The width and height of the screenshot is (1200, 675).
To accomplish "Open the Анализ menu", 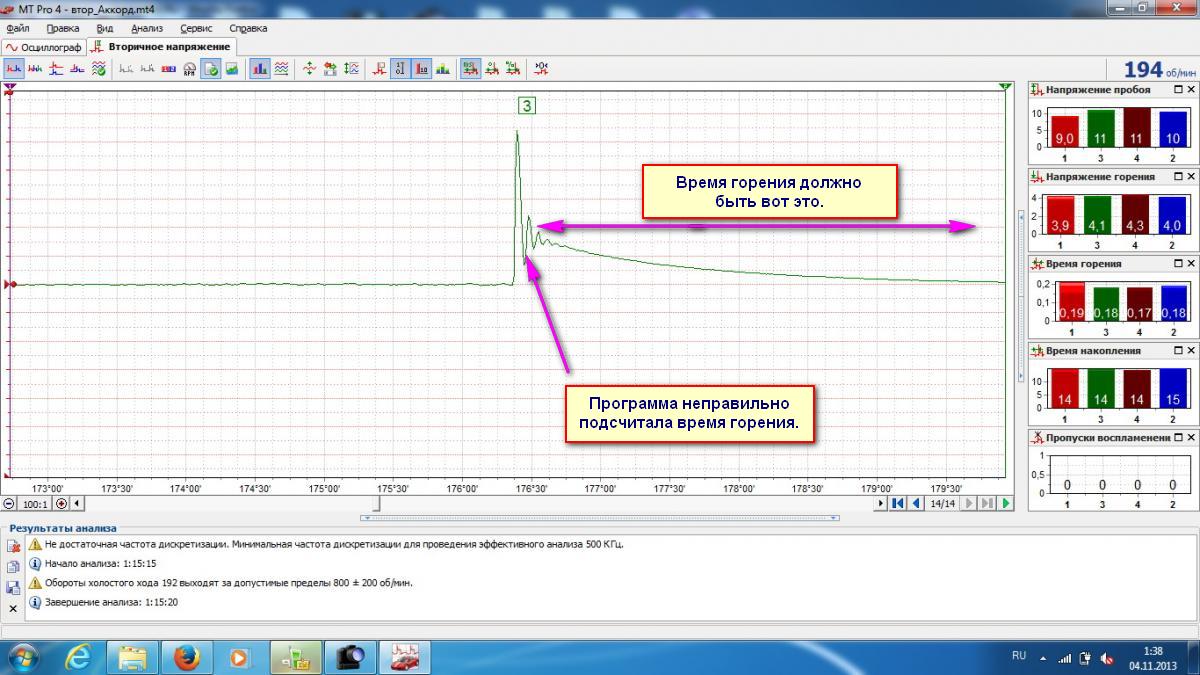I will pos(146,29).
